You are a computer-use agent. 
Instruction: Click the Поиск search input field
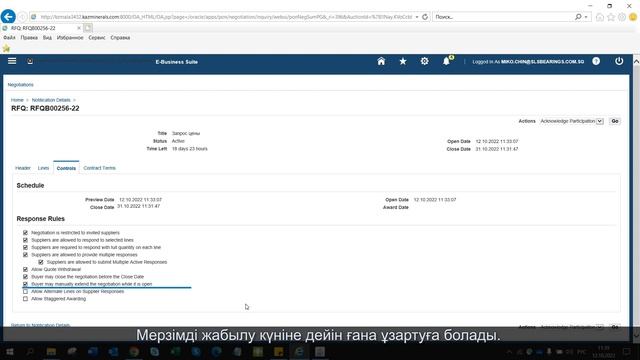504,17
